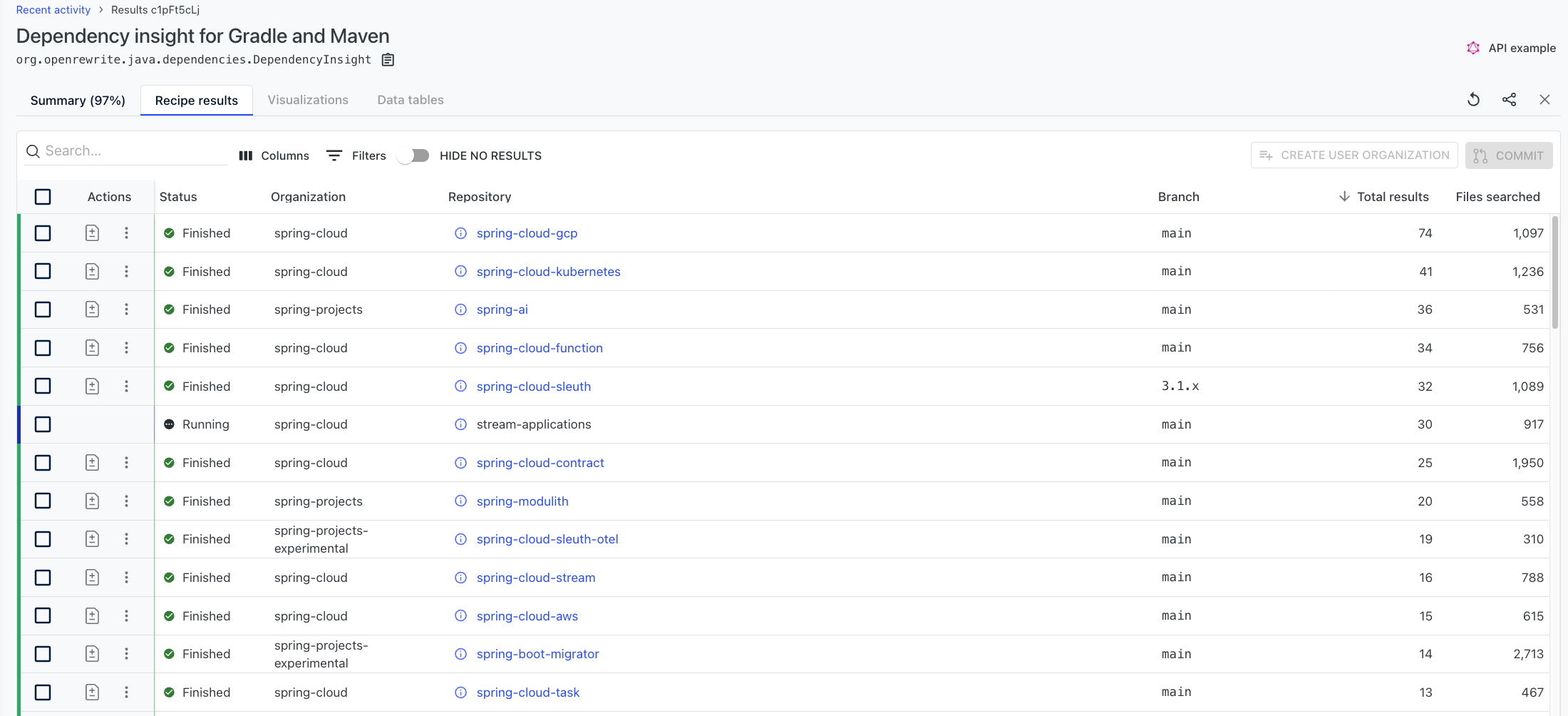Switch to the Recipe results tab
The width and height of the screenshot is (1568, 716).
[197, 101]
